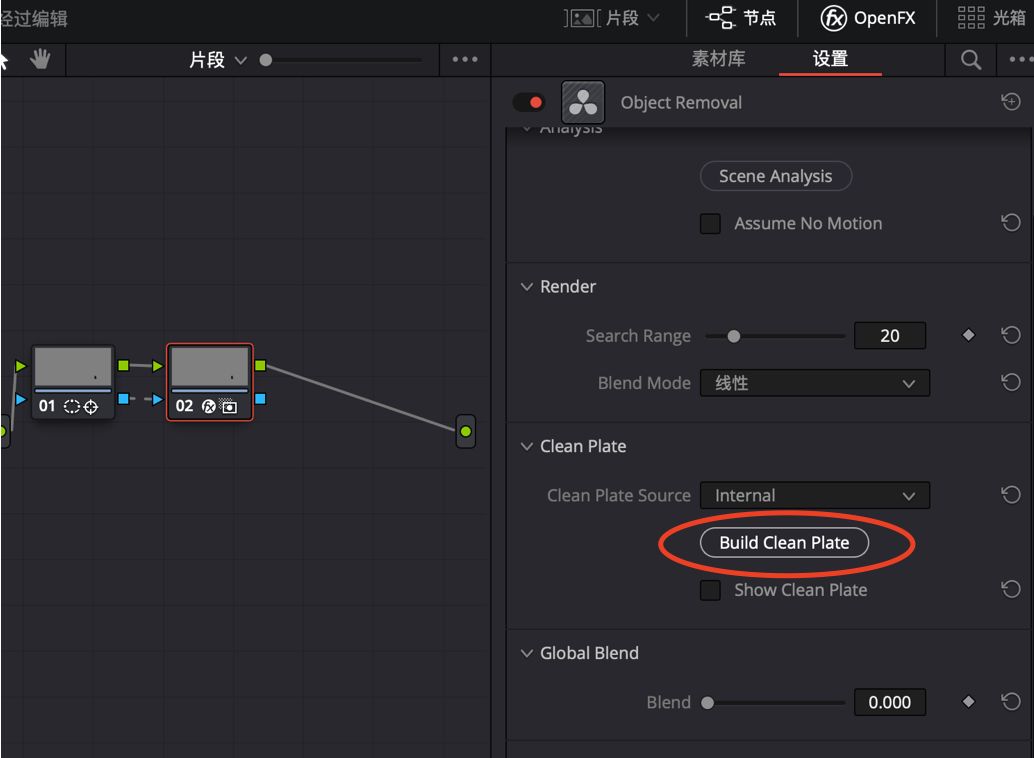The image size is (1034, 758).
Task: Reset the Blend Mode setting
Action: (1010, 383)
